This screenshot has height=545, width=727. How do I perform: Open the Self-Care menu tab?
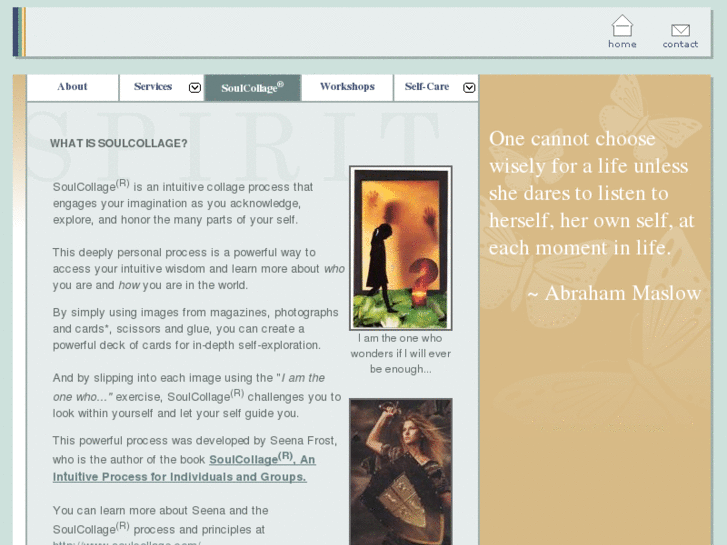(x=427, y=87)
